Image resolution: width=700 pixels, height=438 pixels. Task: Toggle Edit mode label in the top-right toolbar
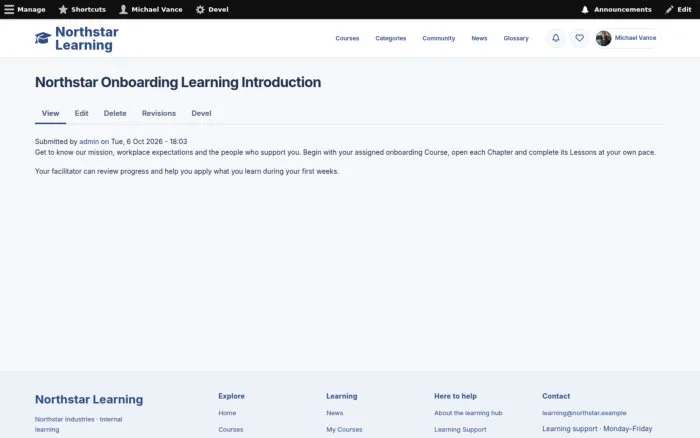click(x=684, y=9)
